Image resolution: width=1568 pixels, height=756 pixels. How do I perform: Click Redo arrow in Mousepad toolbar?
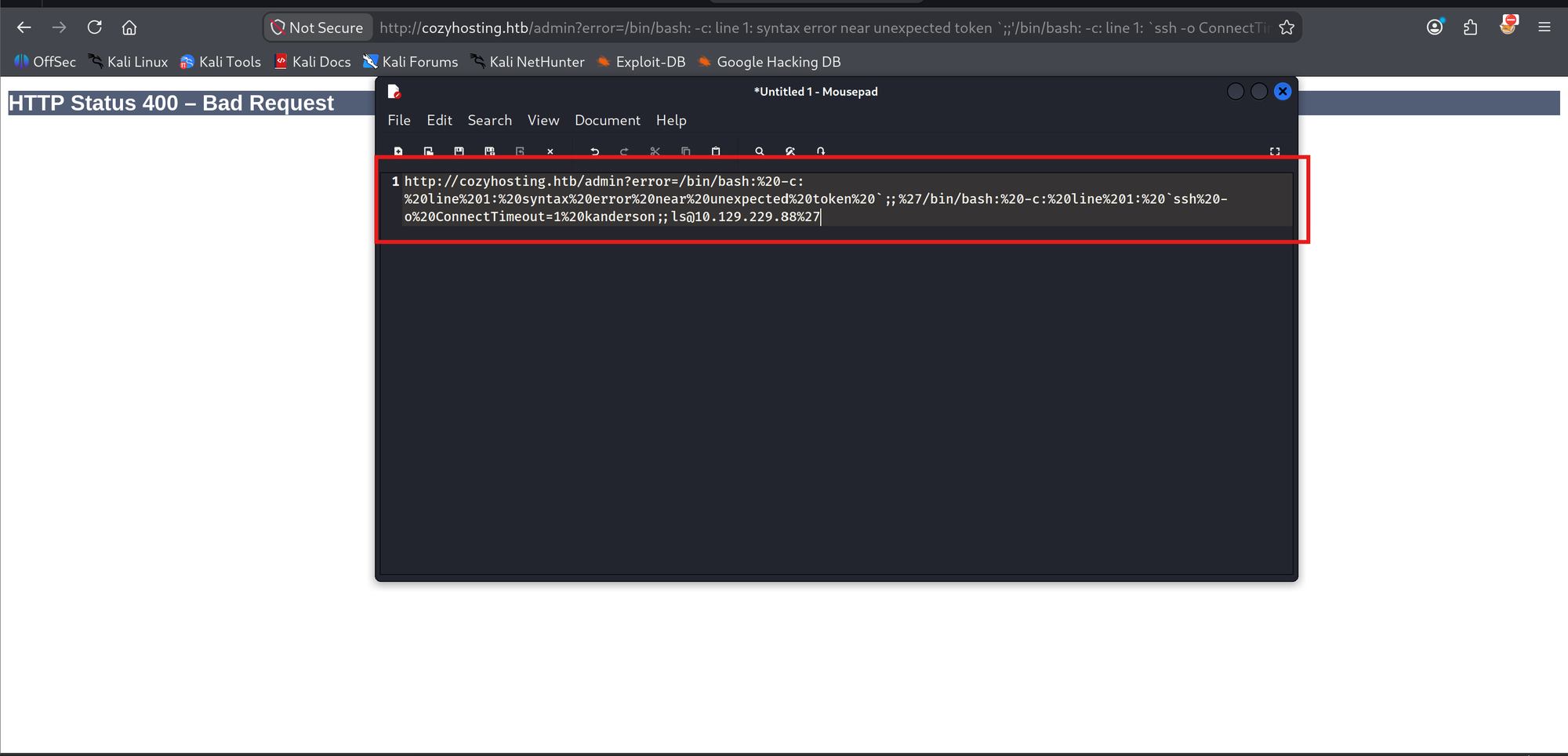624,151
